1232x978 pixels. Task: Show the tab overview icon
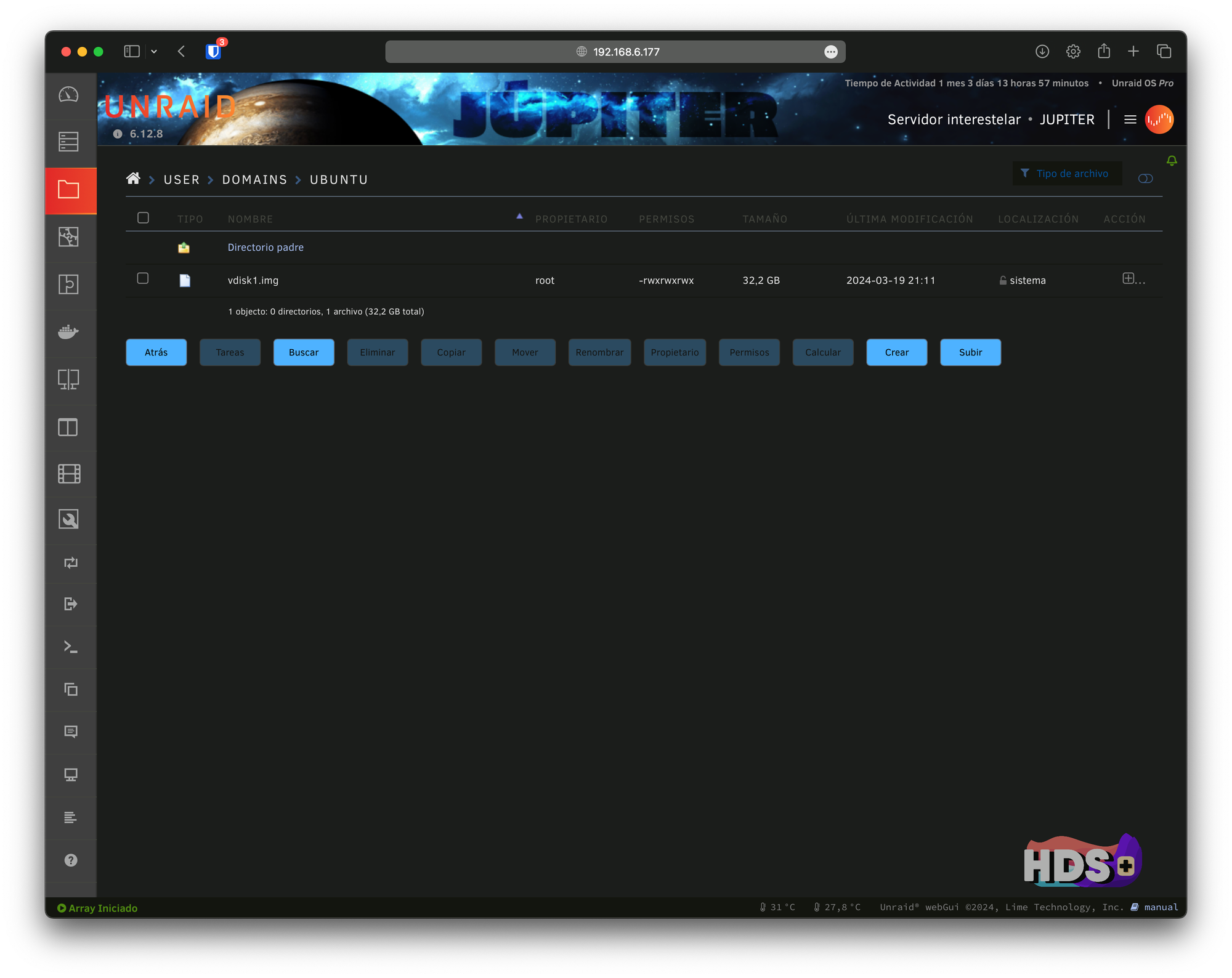(x=1164, y=52)
